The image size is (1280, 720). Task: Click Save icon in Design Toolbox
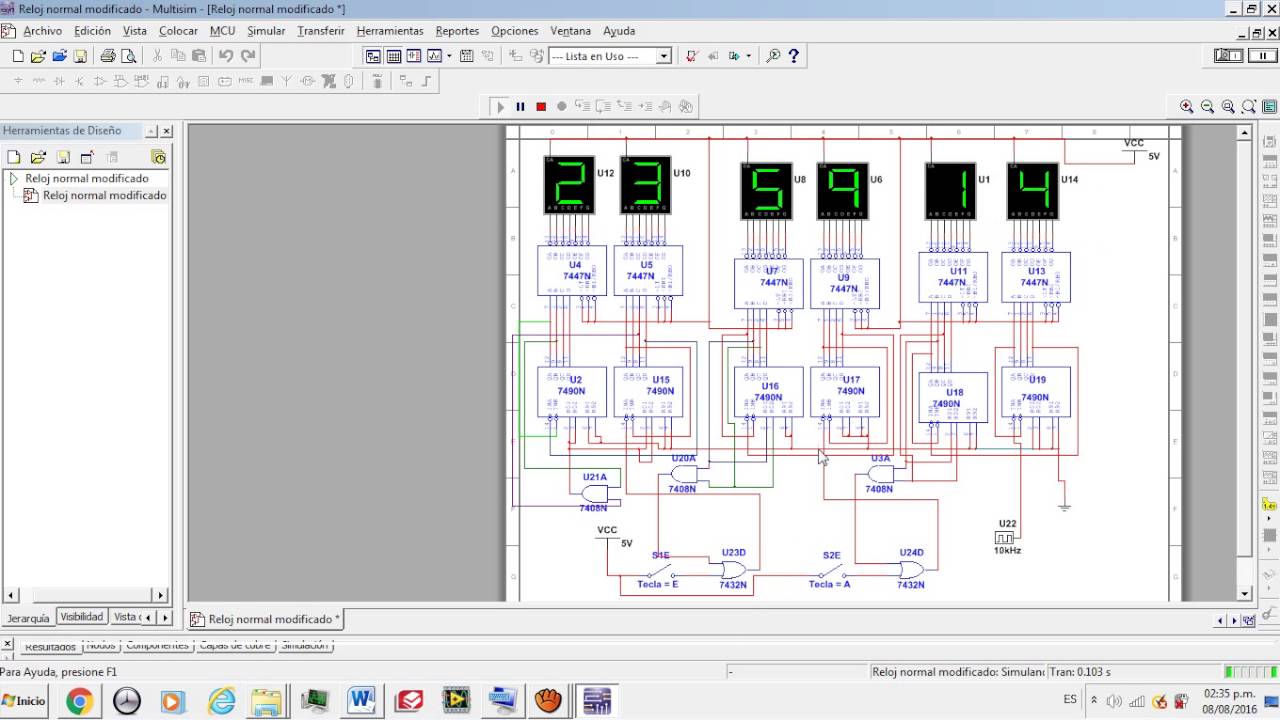[x=63, y=157]
